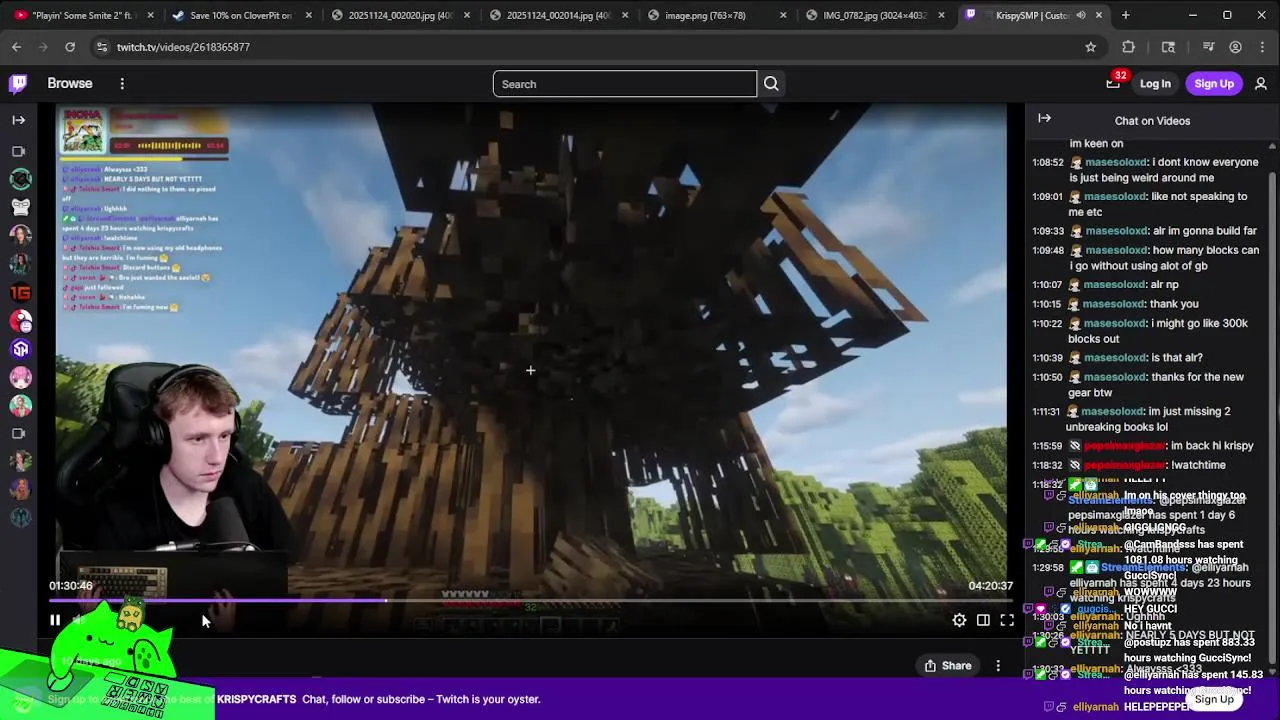
Task: View site information icon in address bar
Action: click(x=101, y=47)
